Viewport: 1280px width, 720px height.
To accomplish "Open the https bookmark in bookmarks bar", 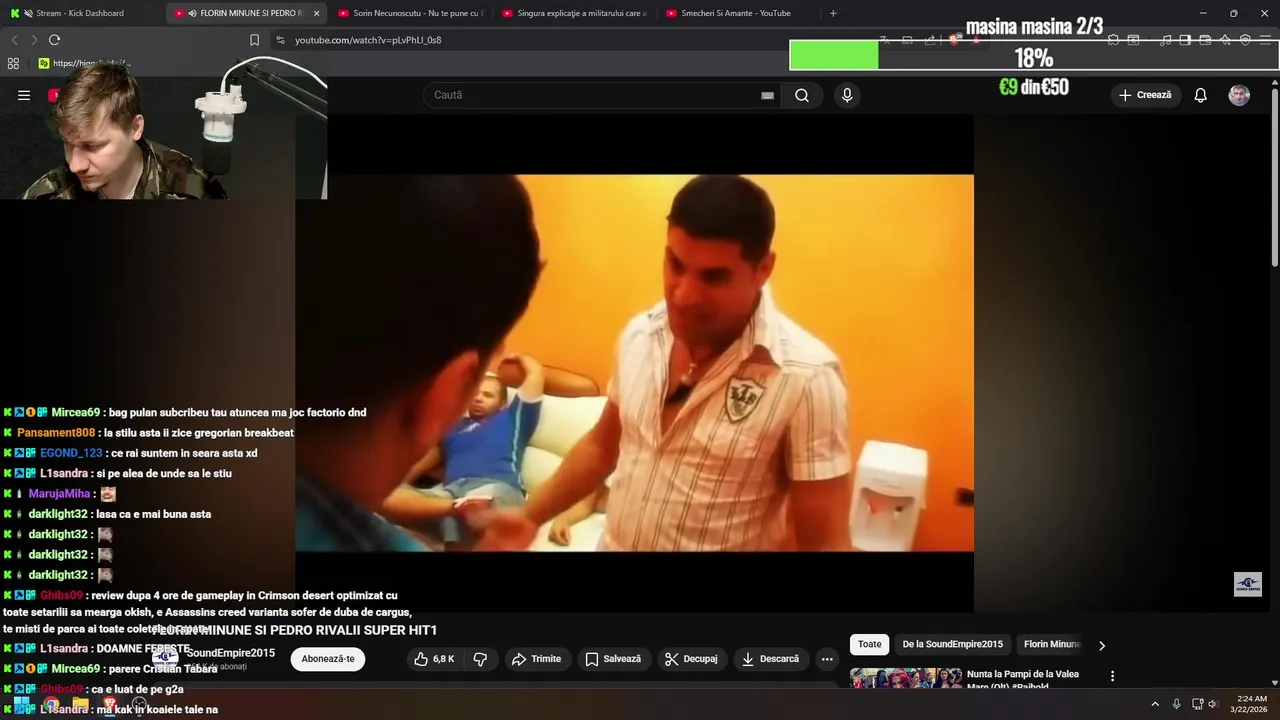I will pos(85,63).
